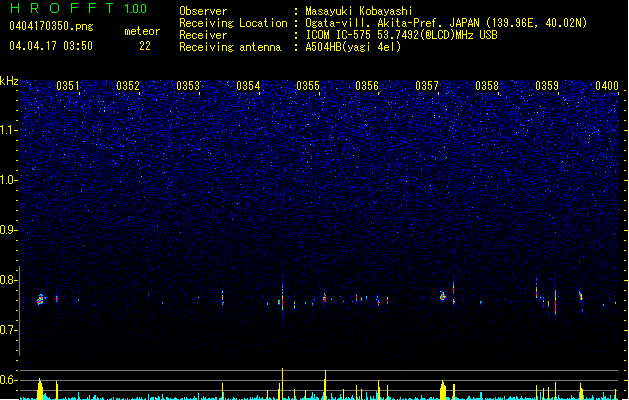
Task: Click the 0400 time axis label
Action: coord(607,86)
